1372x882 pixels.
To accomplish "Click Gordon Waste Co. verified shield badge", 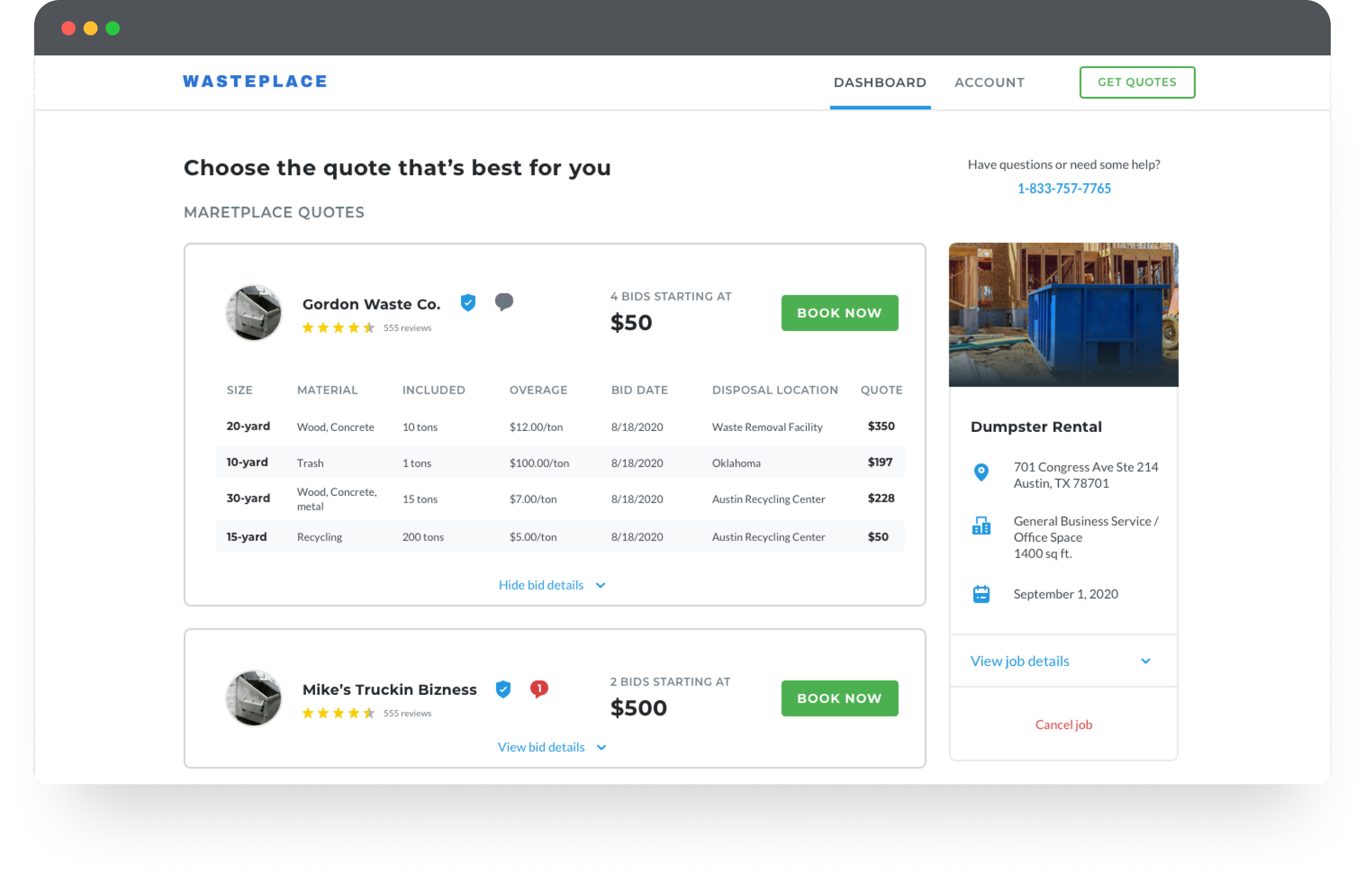I will [x=468, y=302].
